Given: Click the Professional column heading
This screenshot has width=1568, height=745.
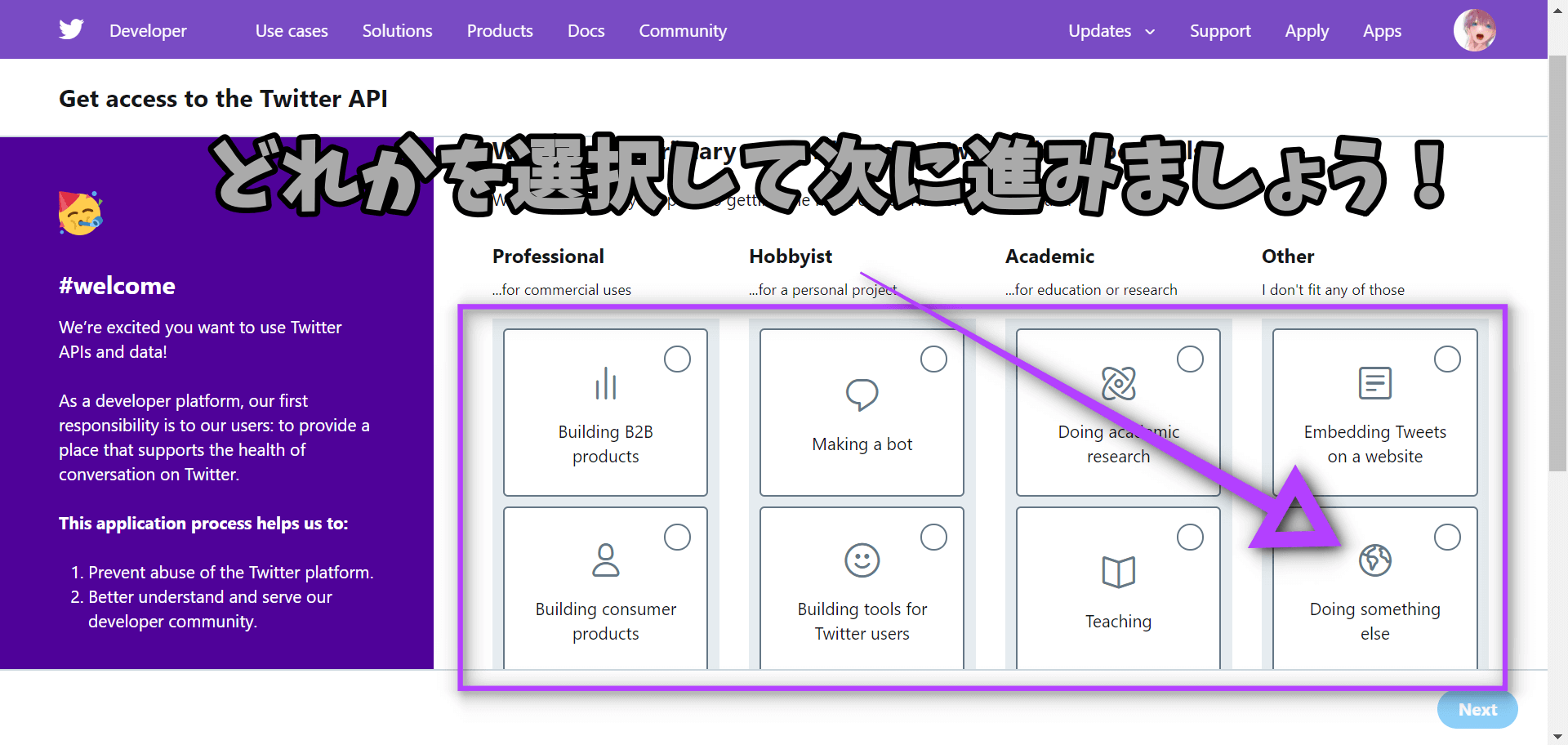Looking at the screenshot, I should click(548, 257).
